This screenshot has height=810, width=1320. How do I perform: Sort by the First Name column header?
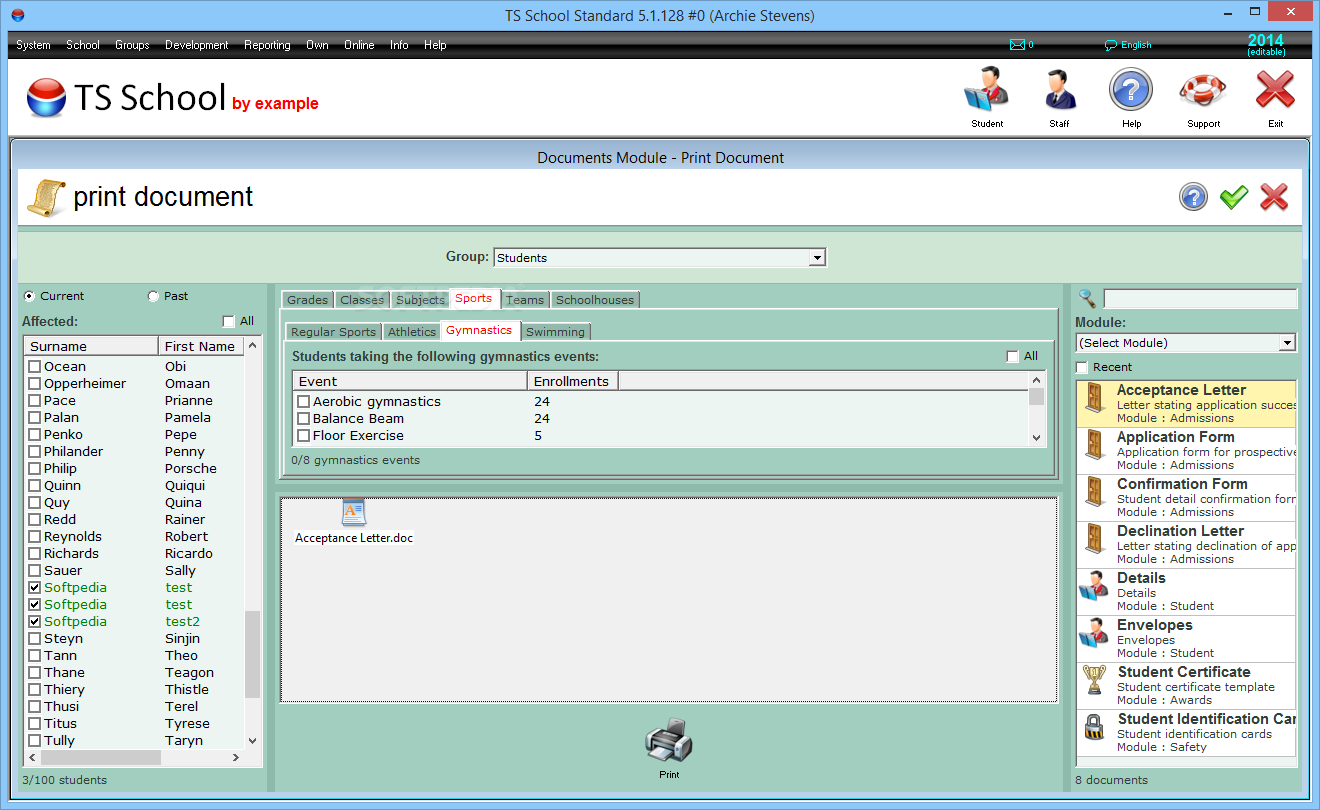tap(201, 346)
